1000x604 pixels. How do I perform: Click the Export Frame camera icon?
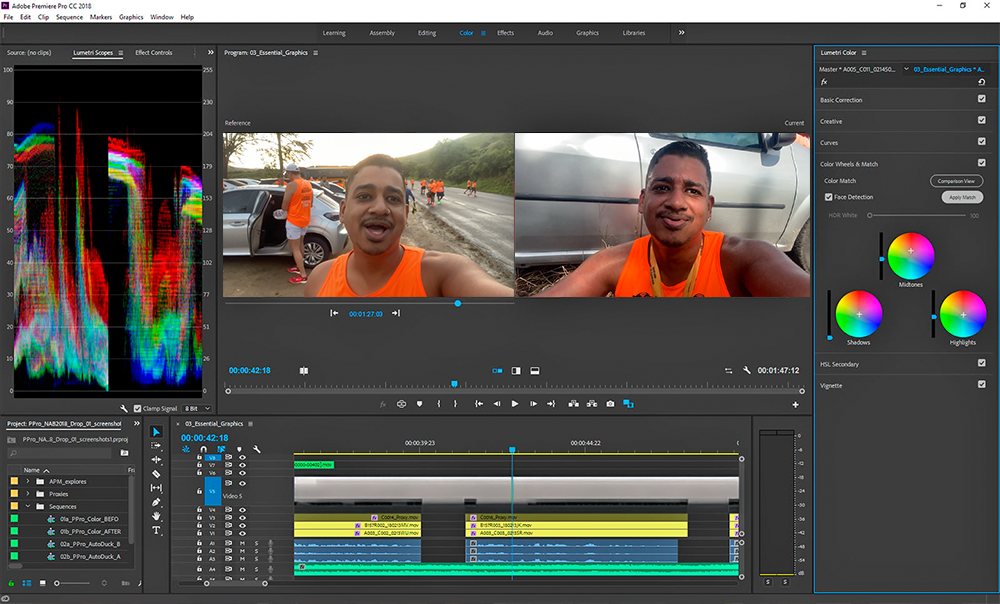click(x=610, y=404)
